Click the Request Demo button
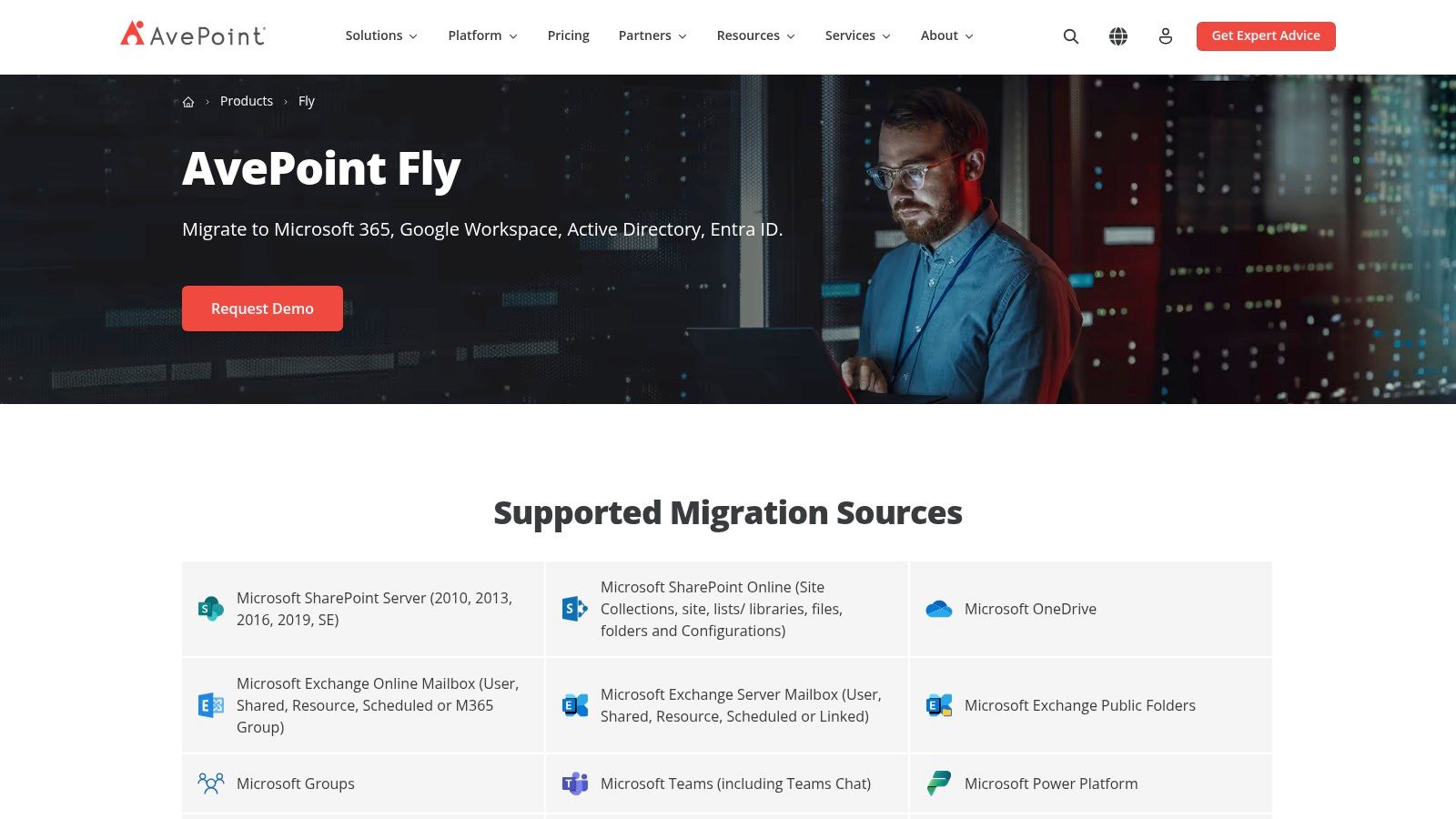The width and height of the screenshot is (1456, 819). [x=262, y=308]
